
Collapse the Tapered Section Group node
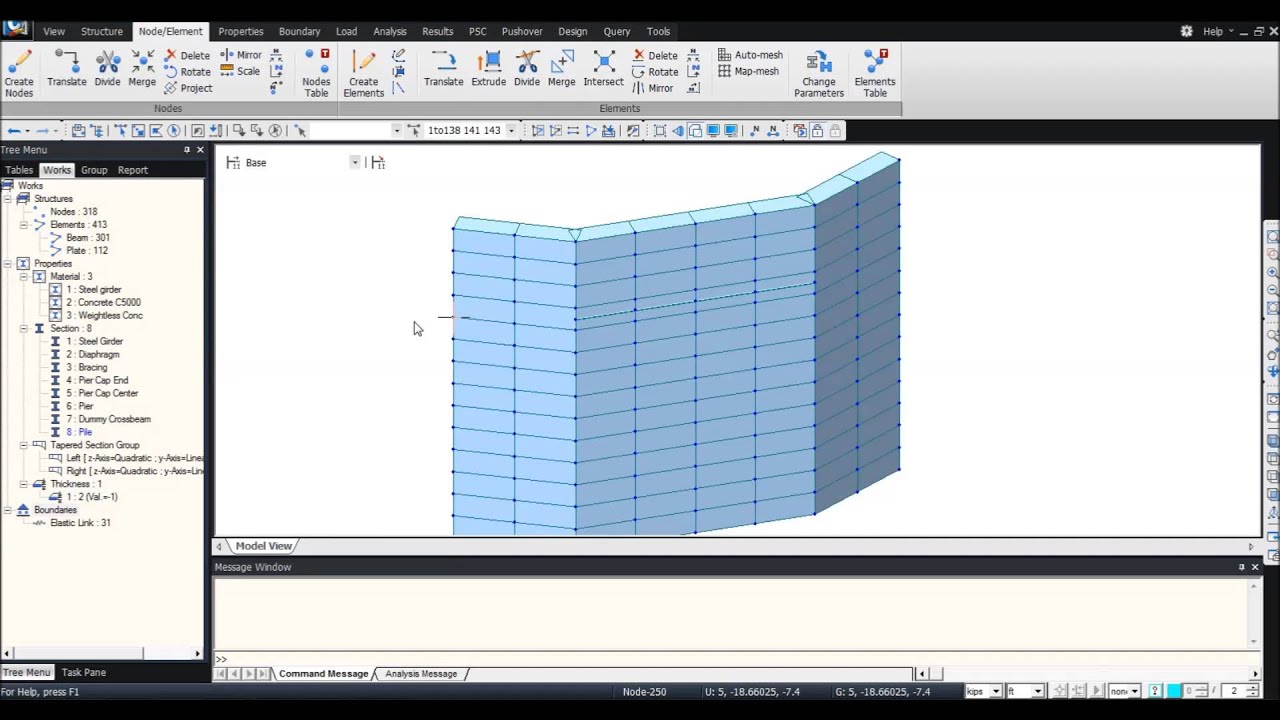point(23,446)
